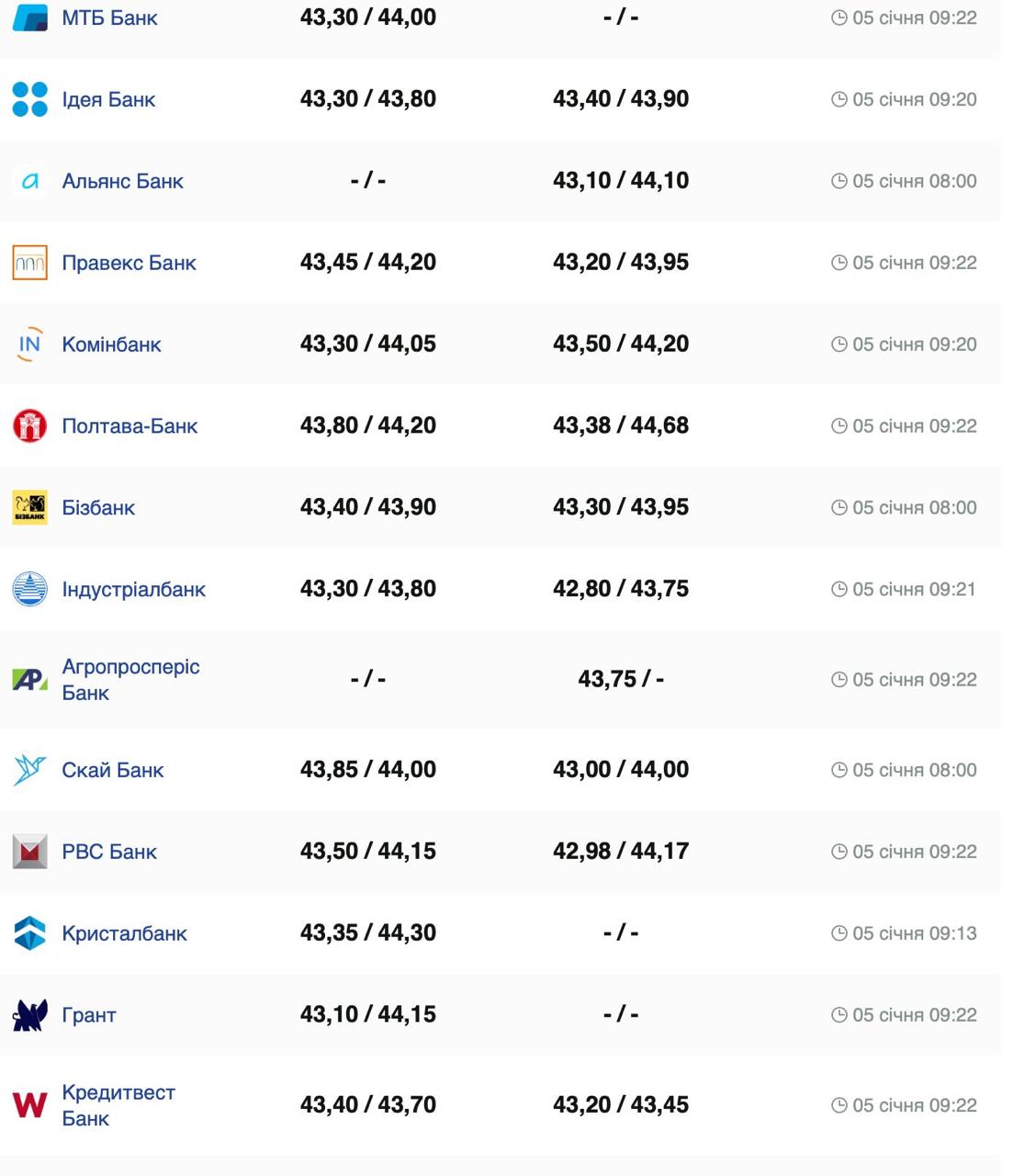Click Індустріалбанк rate 42,80 / 43,75
This screenshot has height=1176, width=1013.
pos(620,589)
